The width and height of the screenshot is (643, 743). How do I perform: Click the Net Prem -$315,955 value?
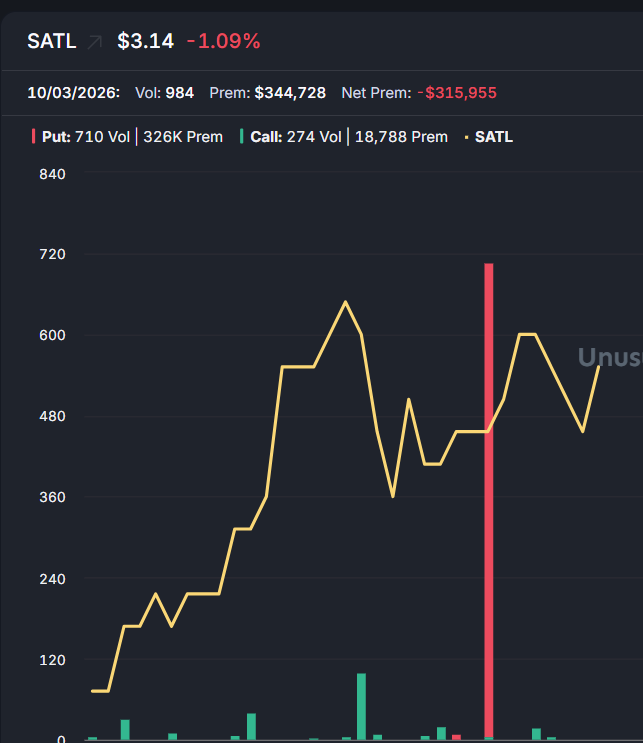click(457, 93)
